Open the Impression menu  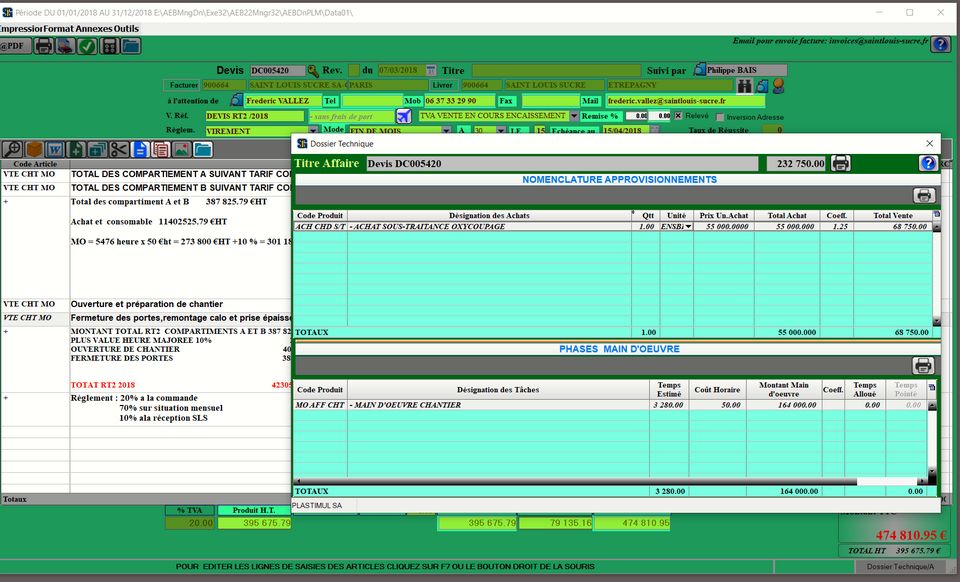(x=21, y=29)
